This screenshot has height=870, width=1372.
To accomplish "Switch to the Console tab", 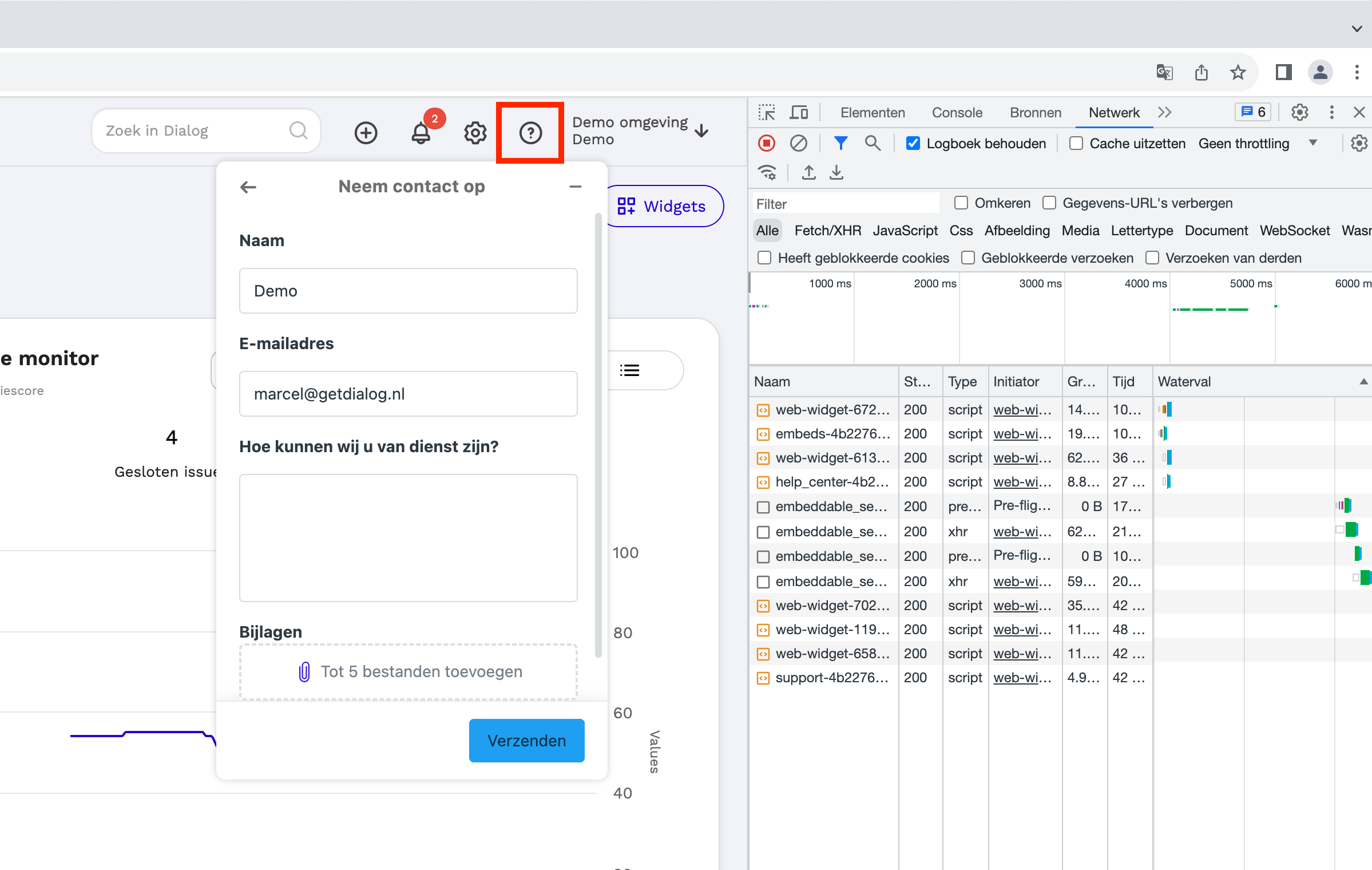I will pos(957,112).
